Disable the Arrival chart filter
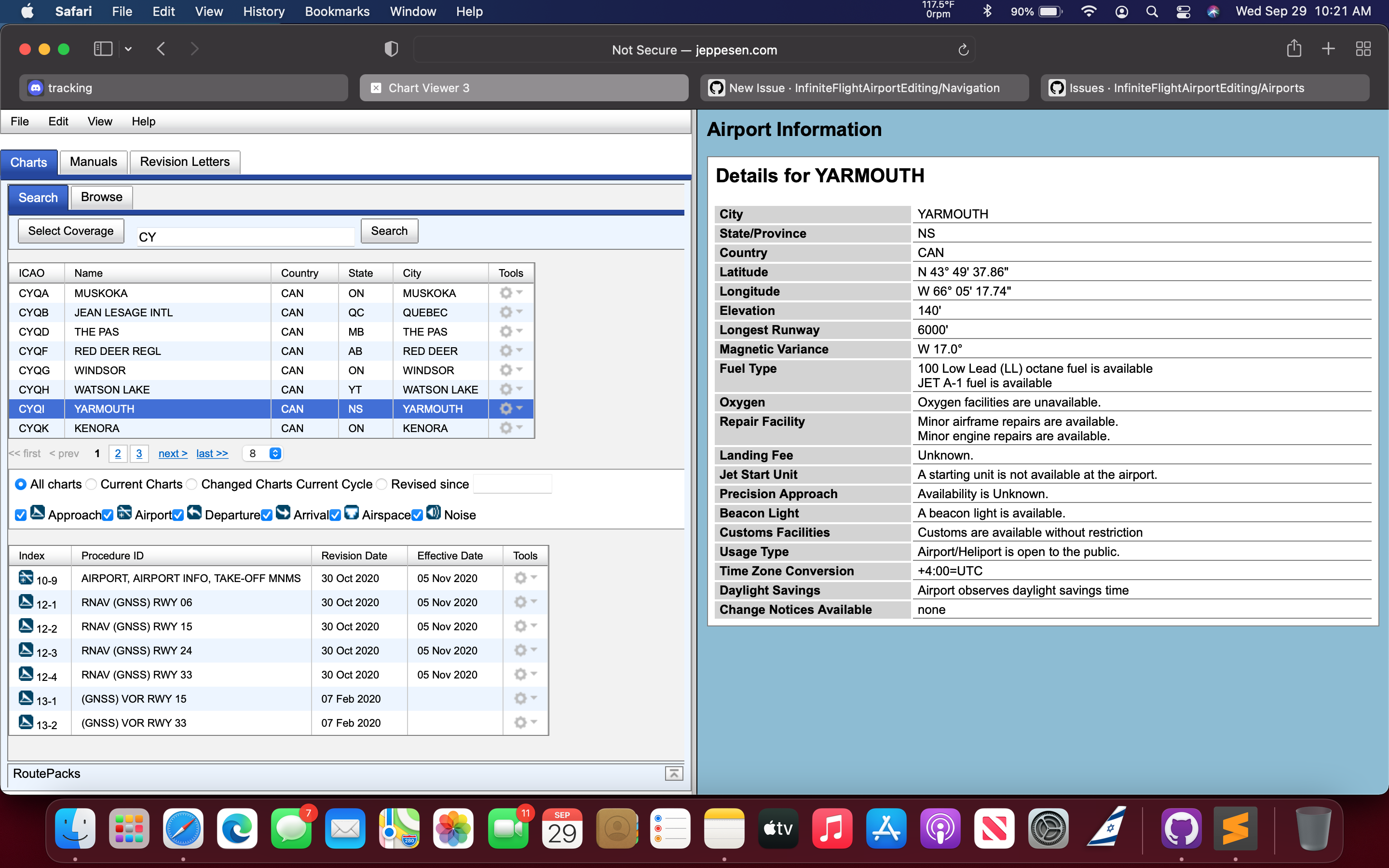1389x868 pixels. tap(266, 515)
